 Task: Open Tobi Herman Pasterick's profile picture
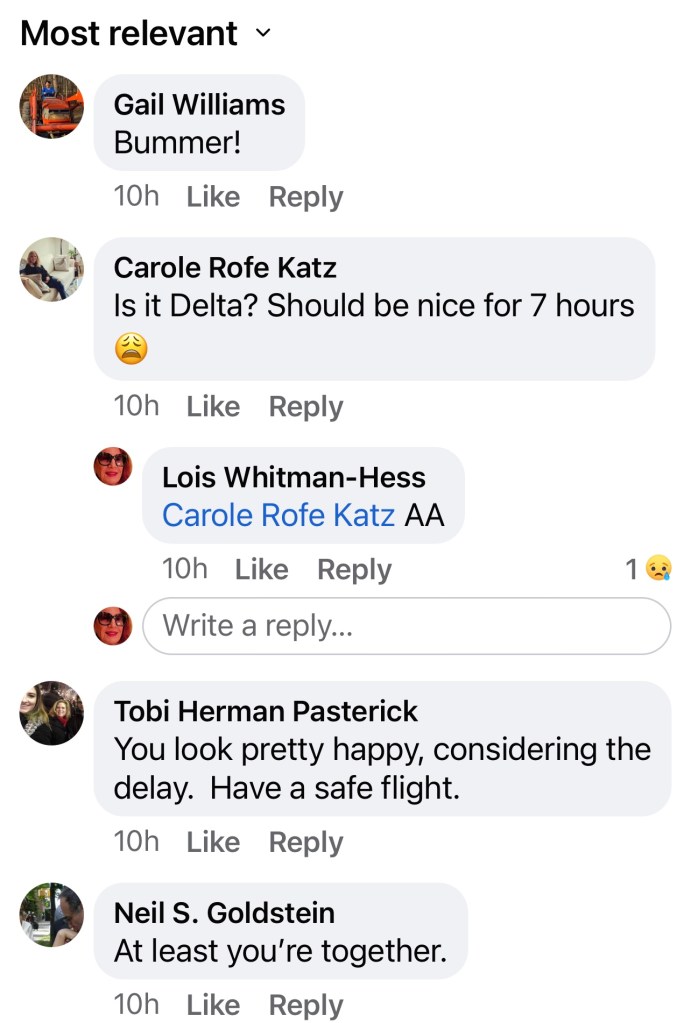(x=52, y=713)
